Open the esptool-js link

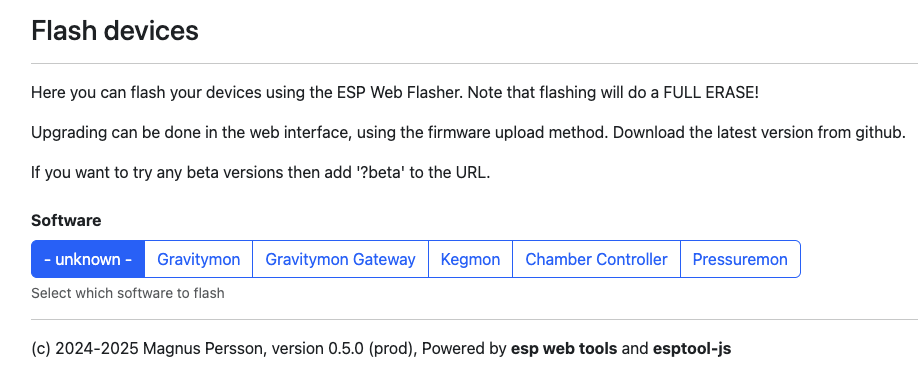(x=692, y=350)
